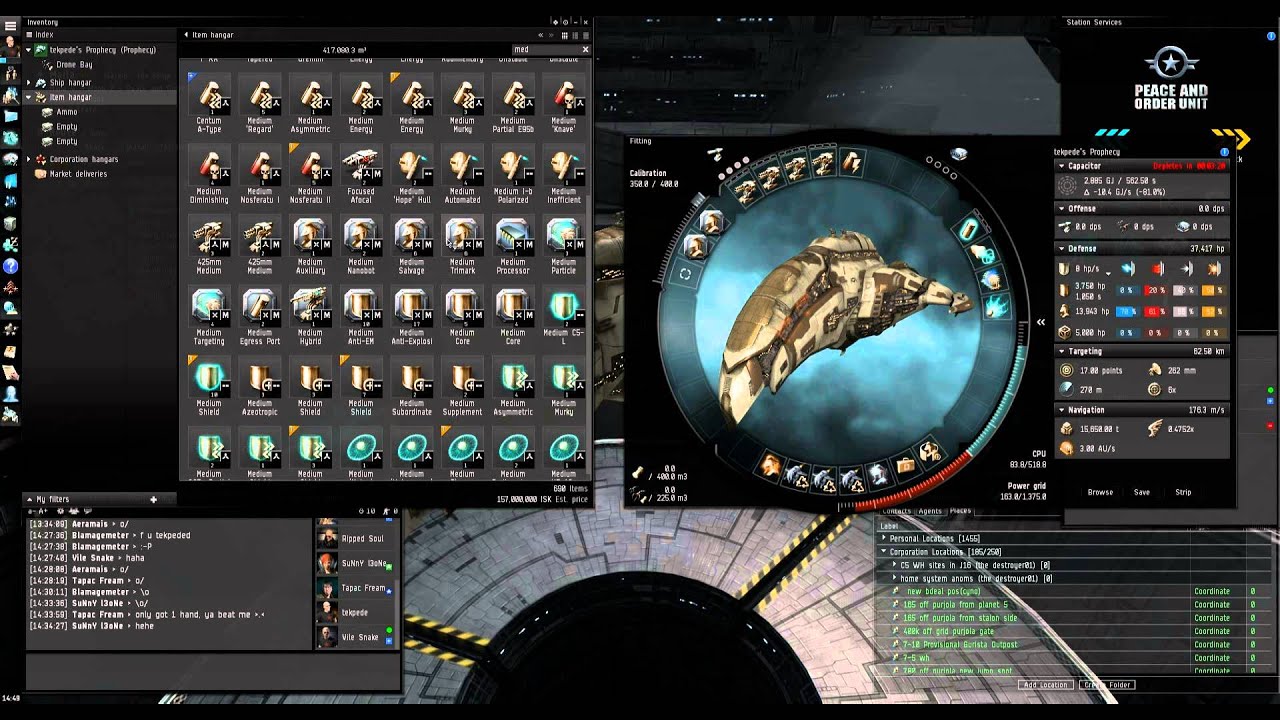
Task: Select the Medium Azeotropic item
Action: (260, 388)
